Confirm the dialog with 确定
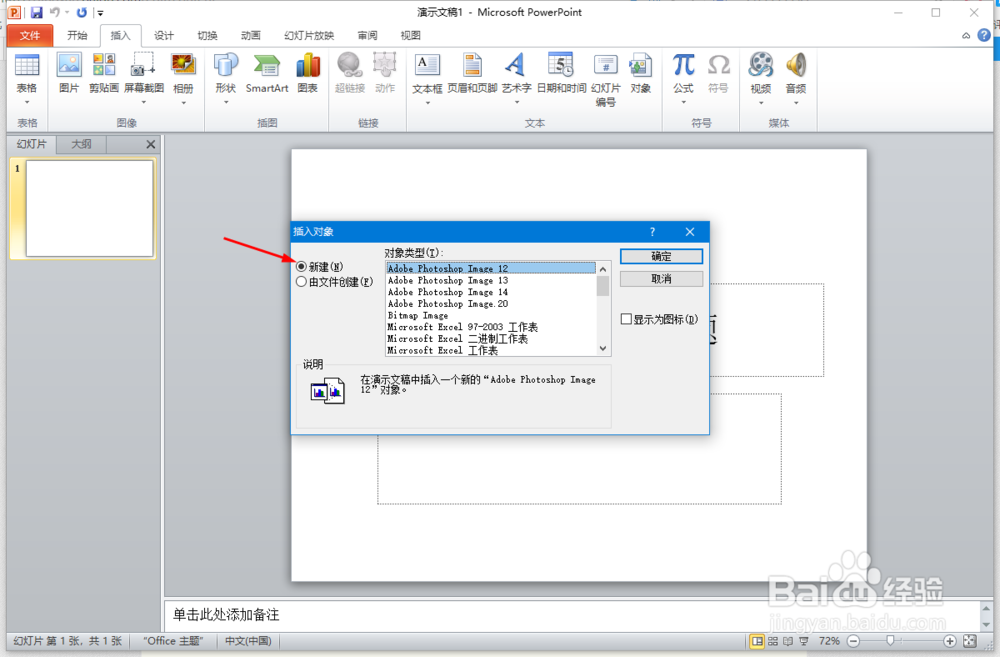 click(661, 256)
